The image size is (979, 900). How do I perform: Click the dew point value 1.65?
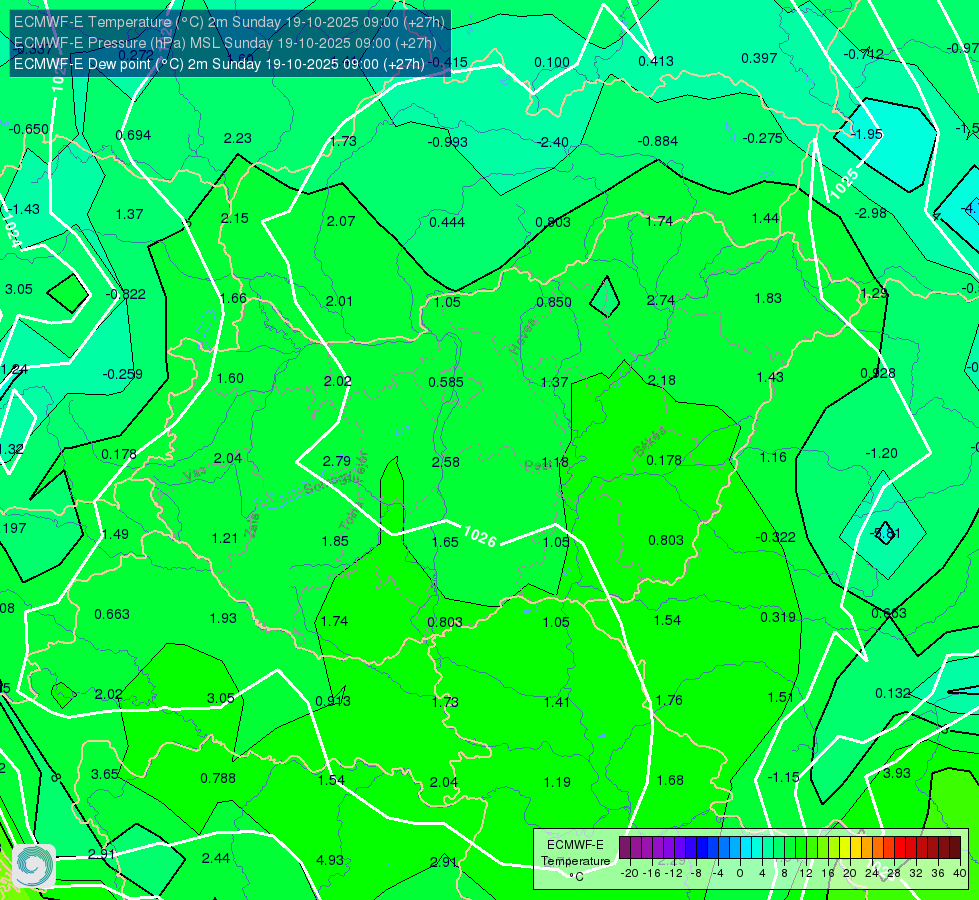coord(445,542)
